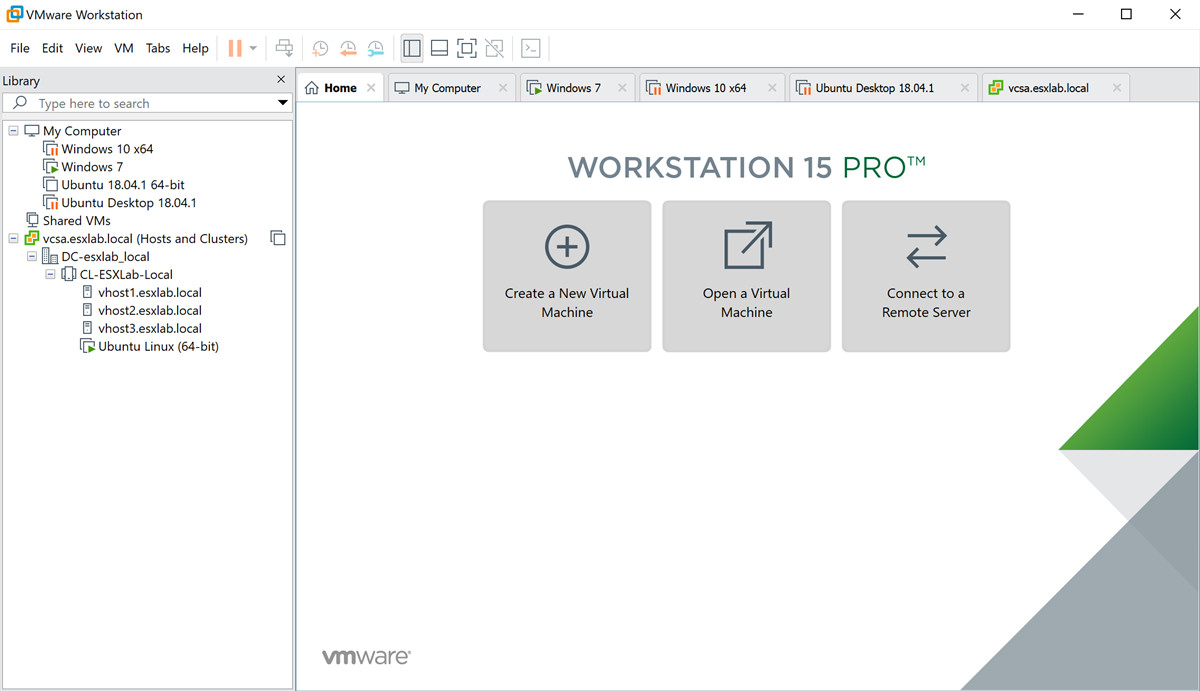Select vhost2.esxlab.local host
The image size is (1200, 691).
click(150, 311)
